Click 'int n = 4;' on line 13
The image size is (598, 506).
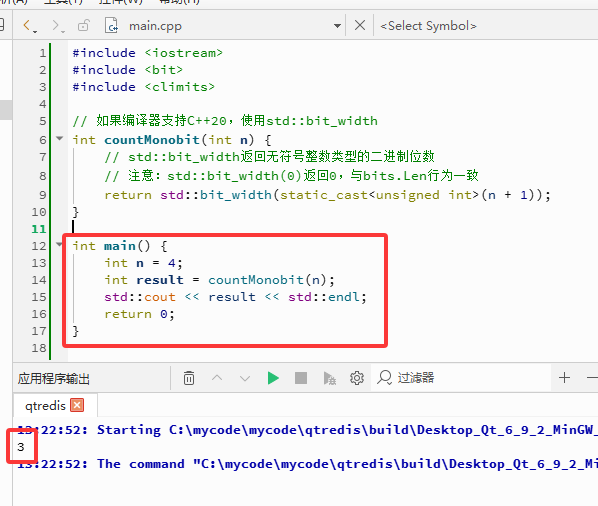pyautogui.click(x=143, y=263)
